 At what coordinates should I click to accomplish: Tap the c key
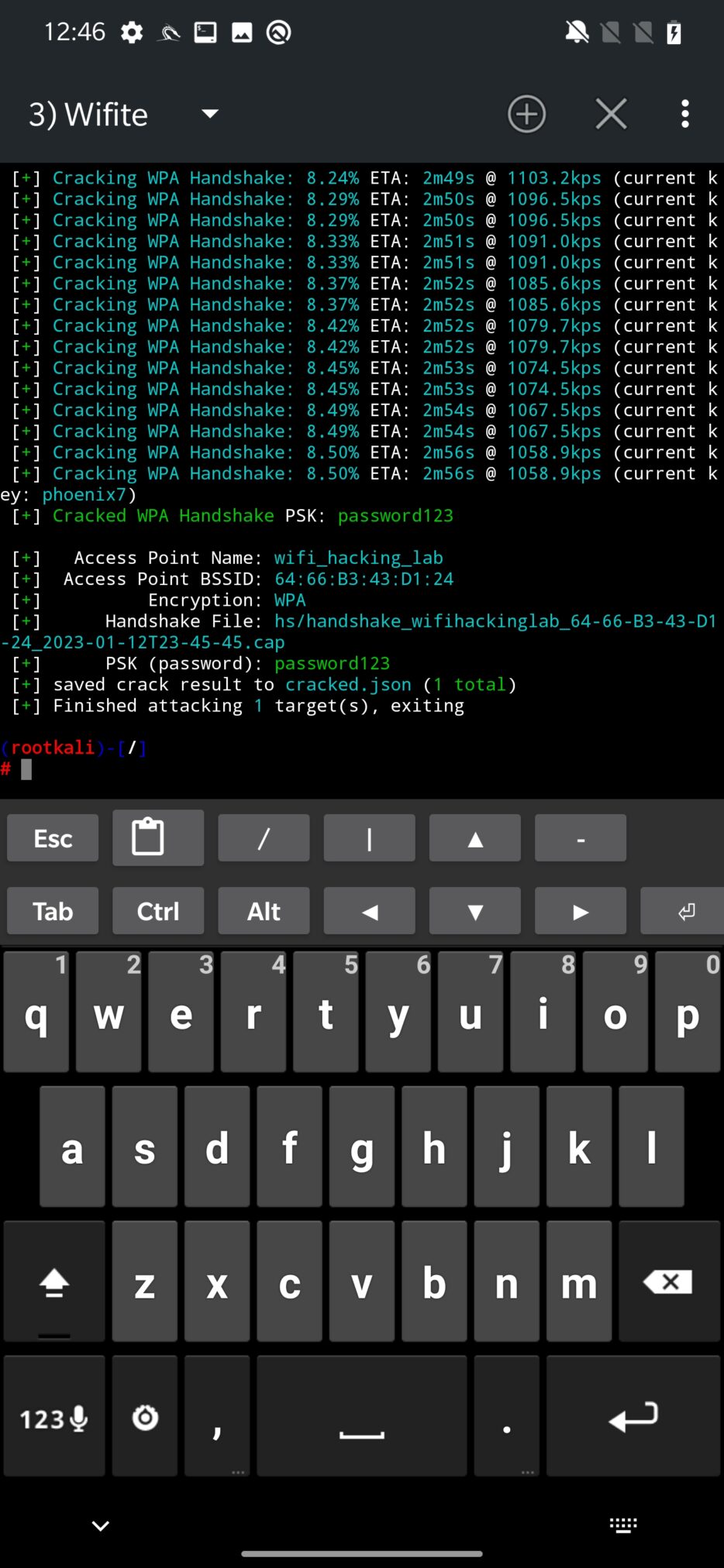pyautogui.click(x=289, y=1281)
